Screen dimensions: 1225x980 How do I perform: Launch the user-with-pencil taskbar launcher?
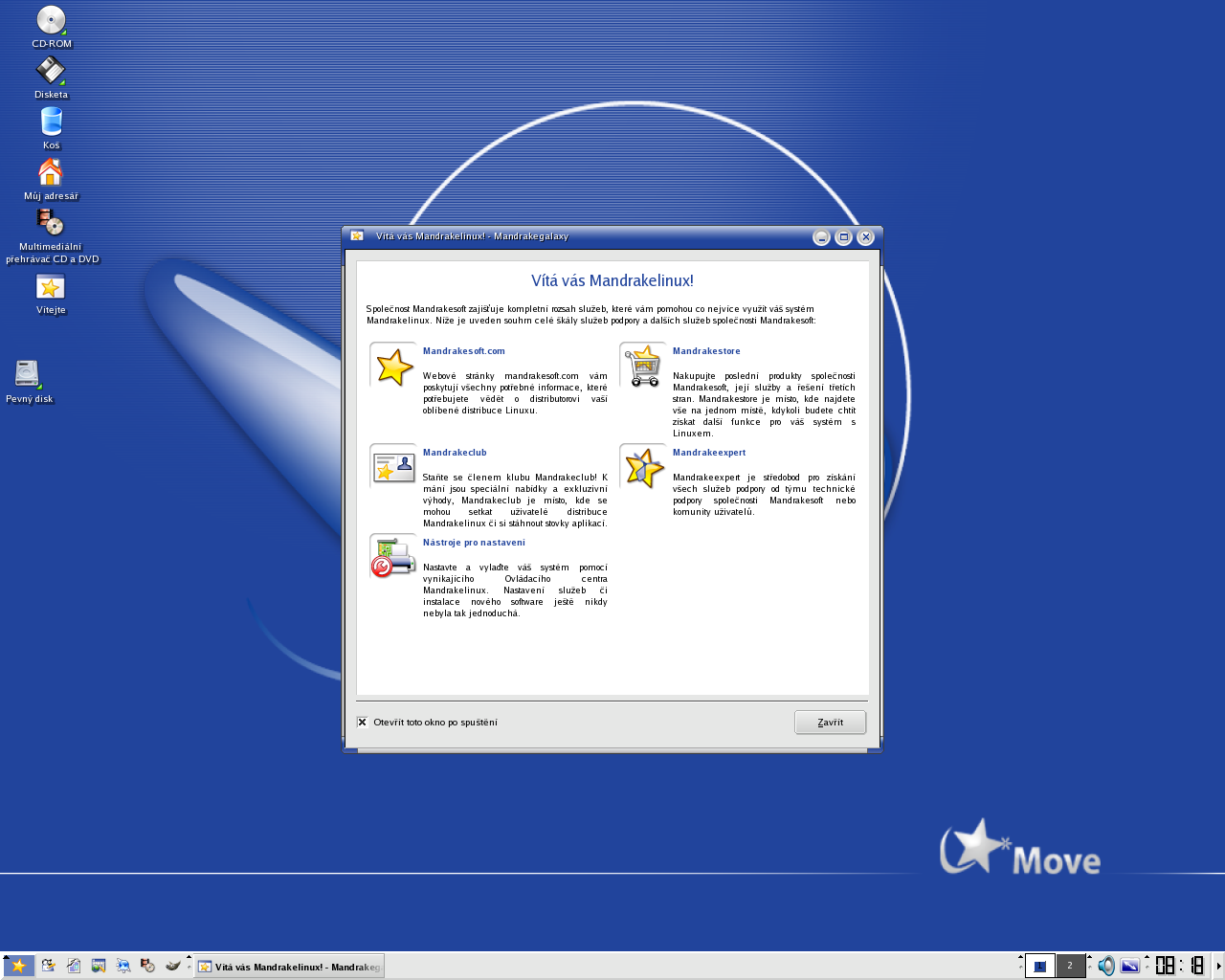click(48, 966)
